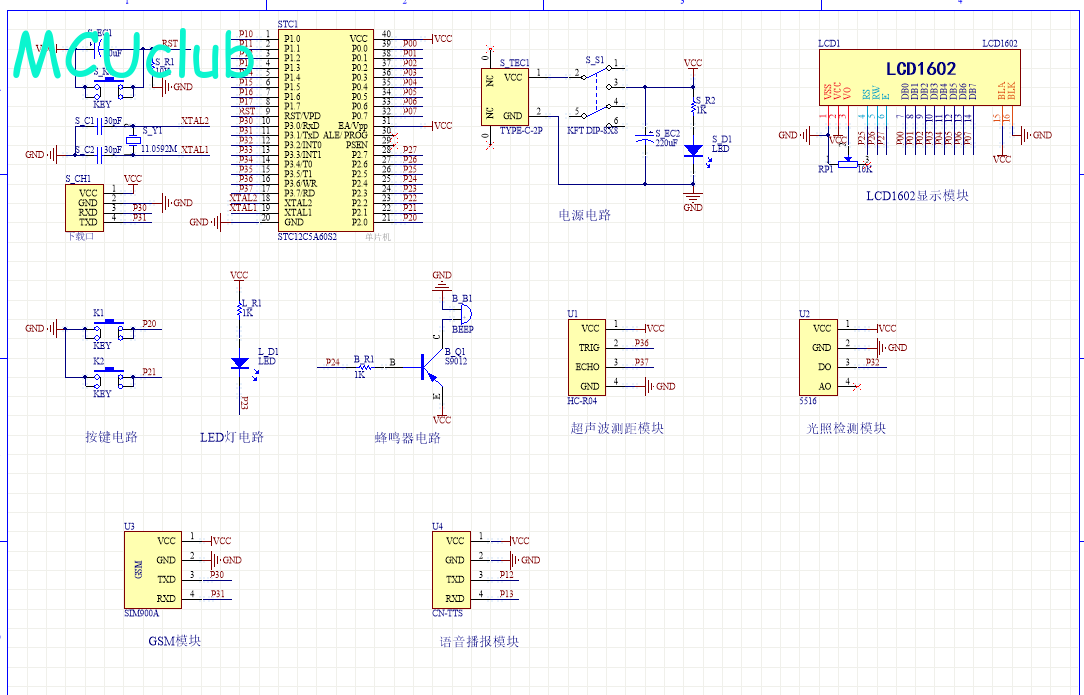Select the K2 key push button
The width and height of the screenshot is (1084, 695).
pyautogui.click(x=107, y=376)
